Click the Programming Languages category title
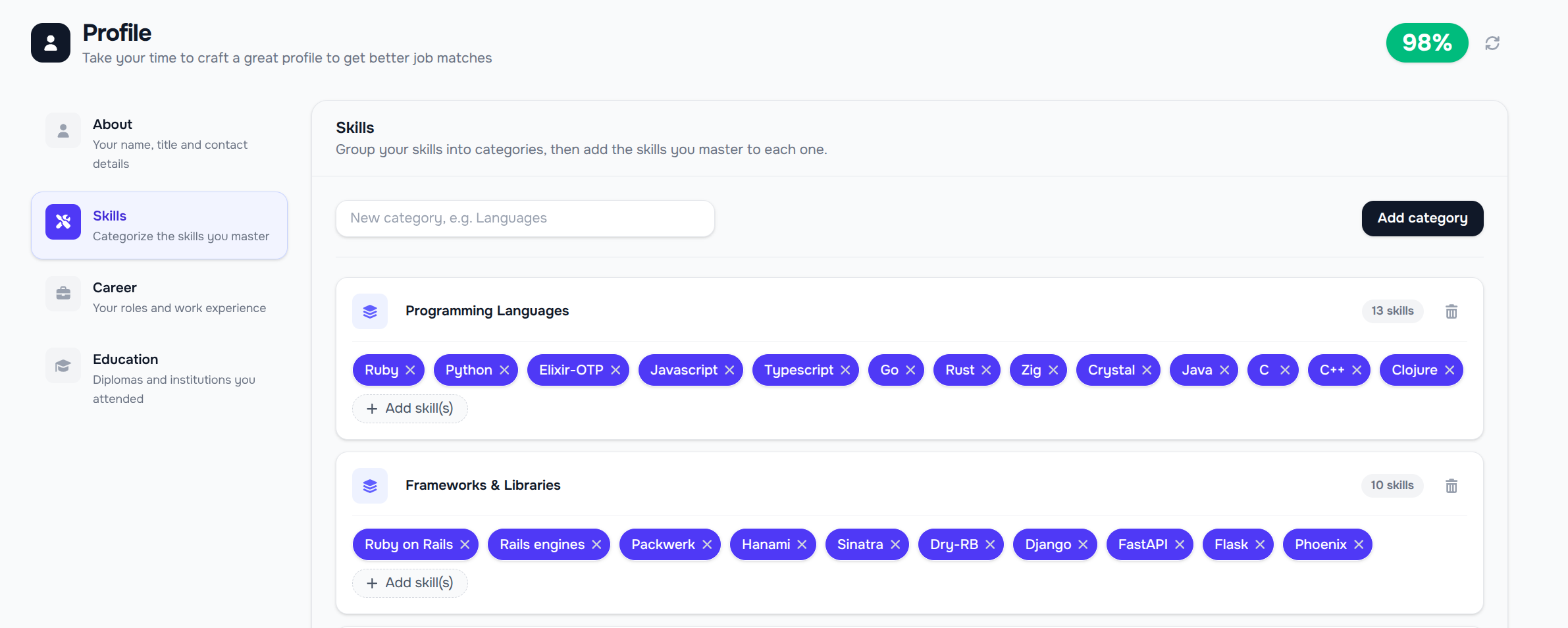Screen dimensions: 1568x628 487,311
